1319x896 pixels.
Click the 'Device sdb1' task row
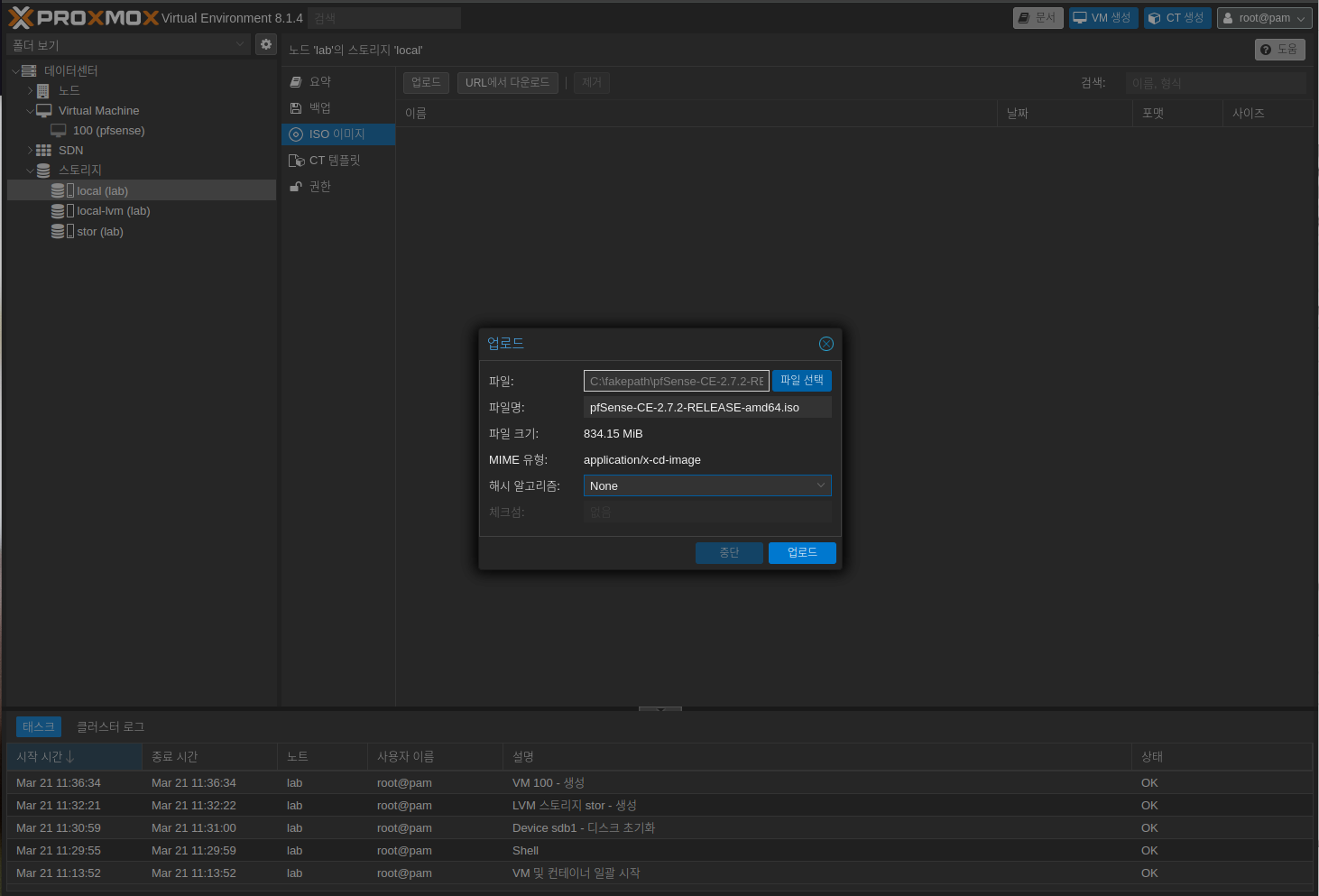[x=659, y=827]
